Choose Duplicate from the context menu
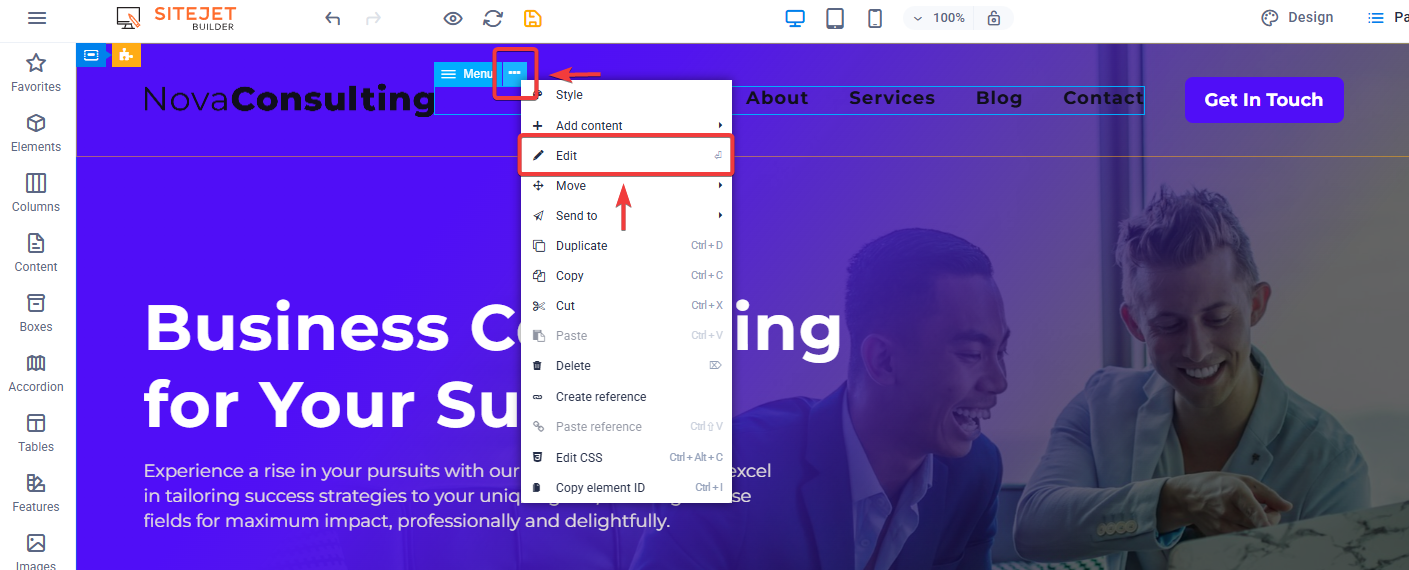 (x=626, y=246)
